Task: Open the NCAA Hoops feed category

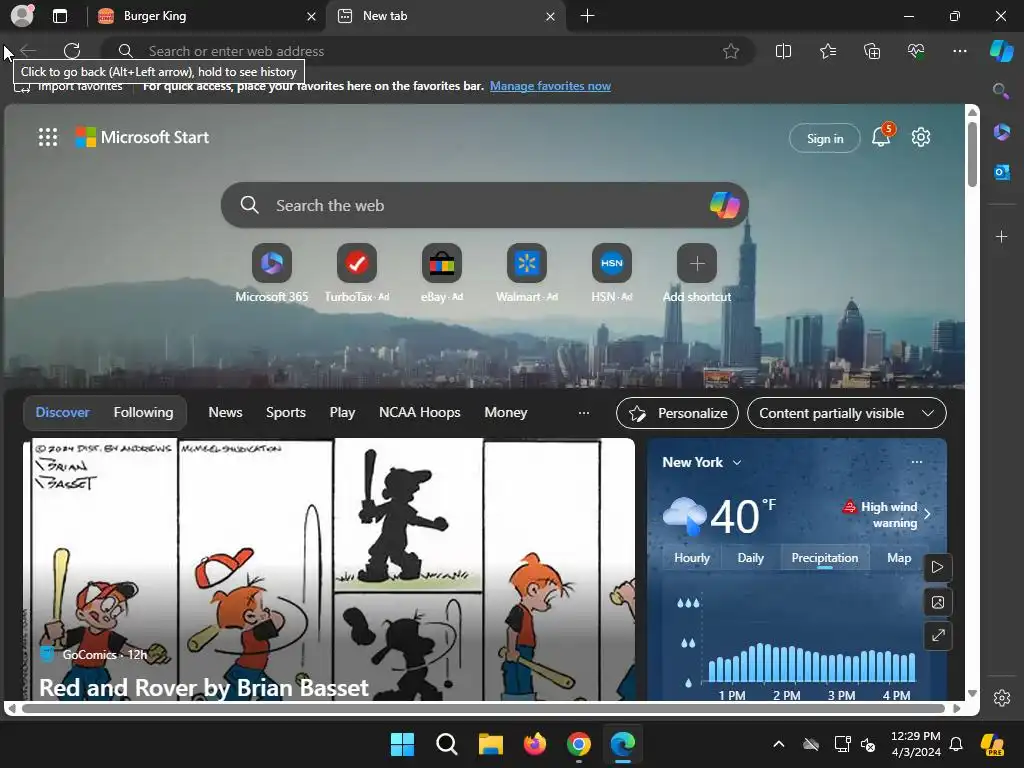Action: tap(419, 413)
